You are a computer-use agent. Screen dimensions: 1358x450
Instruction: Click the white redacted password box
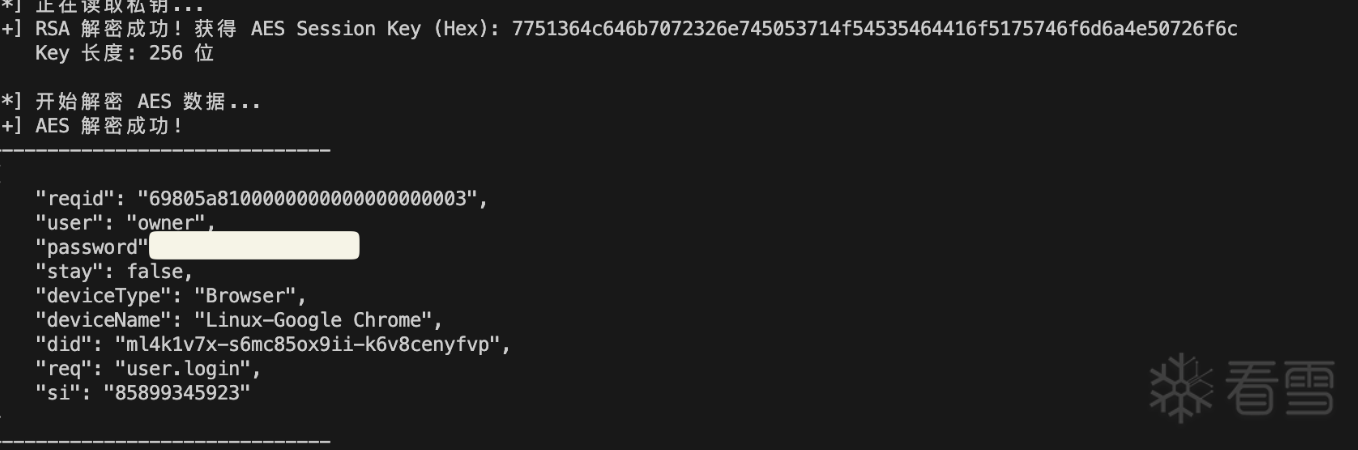coord(254,246)
